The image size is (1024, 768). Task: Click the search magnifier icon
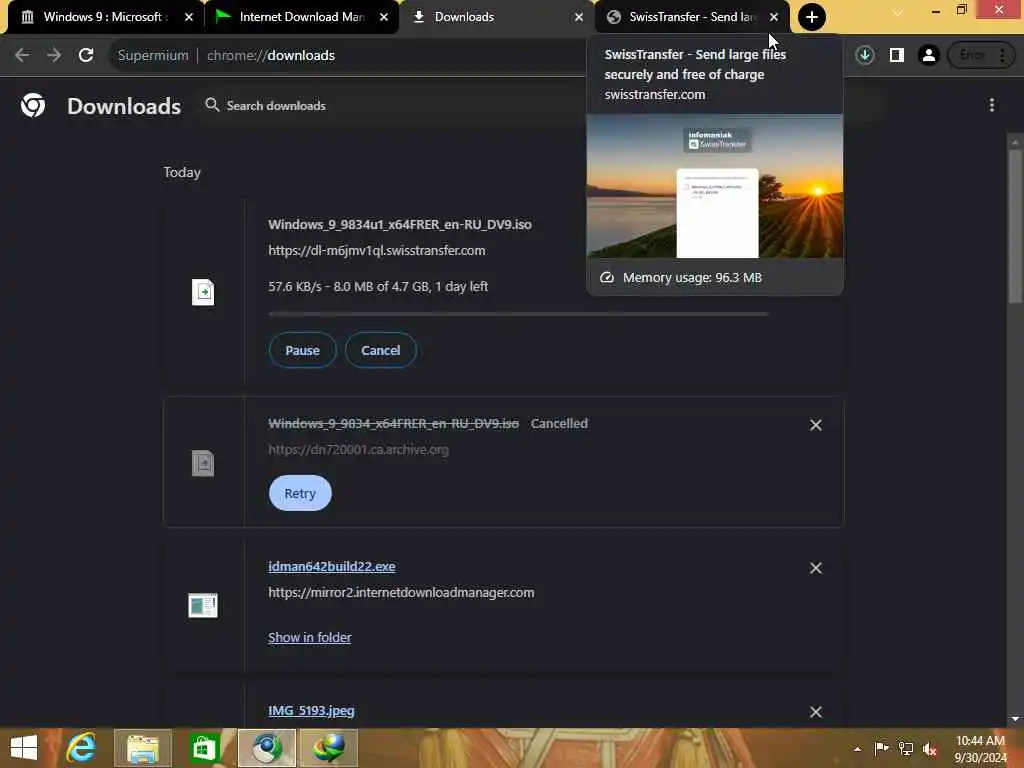(212, 105)
